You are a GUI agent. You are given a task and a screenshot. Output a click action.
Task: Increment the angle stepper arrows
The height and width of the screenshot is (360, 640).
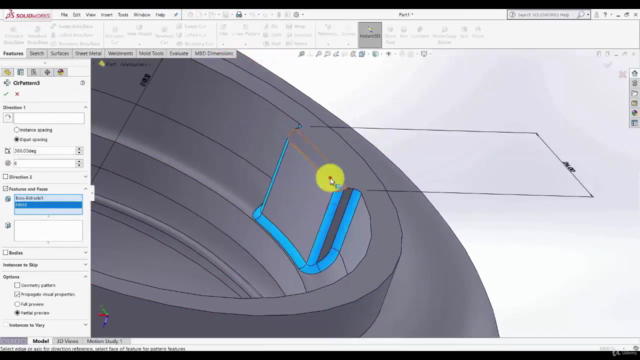[x=79, y=149]
